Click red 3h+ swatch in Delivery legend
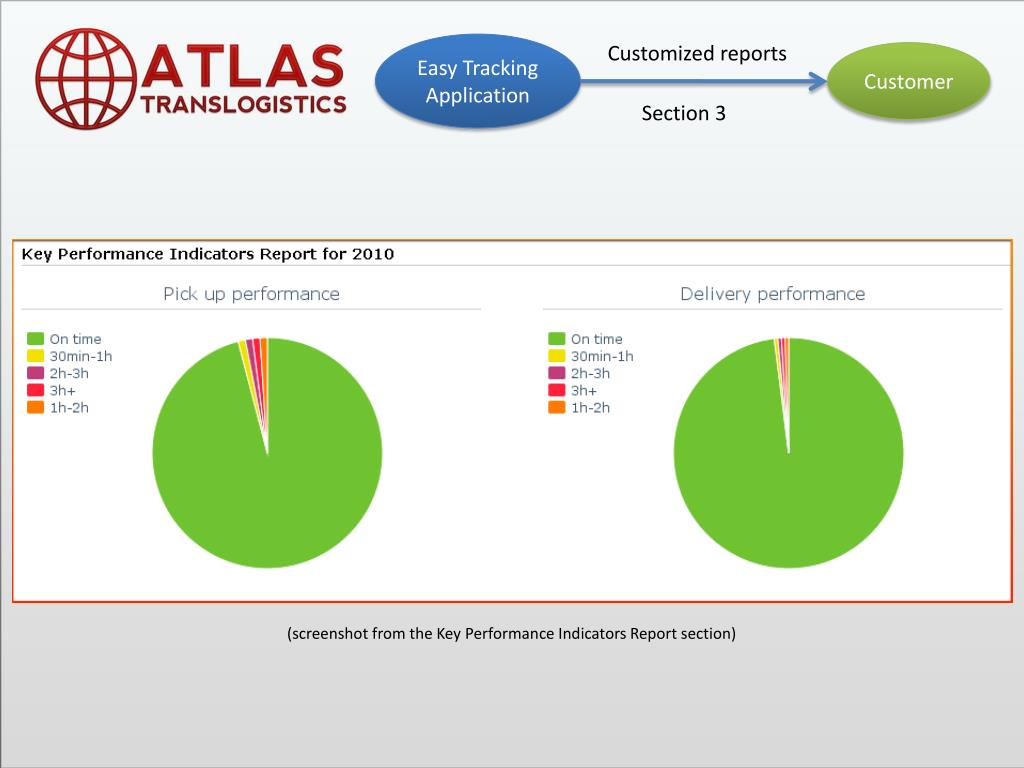Viewport: 1024px width, 768px height. (x=556, y=390)
